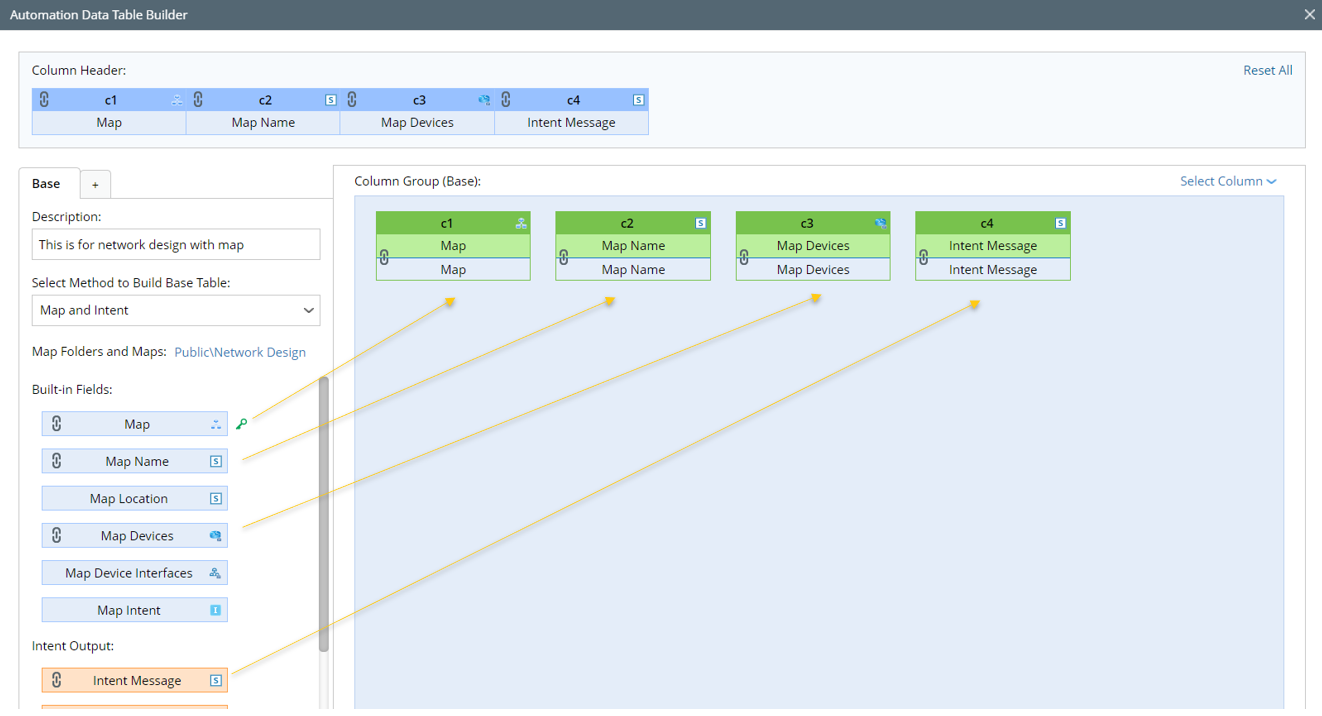
Task: Click light-green Map Name row in c2 card
Action: click(x=633, y=245)
